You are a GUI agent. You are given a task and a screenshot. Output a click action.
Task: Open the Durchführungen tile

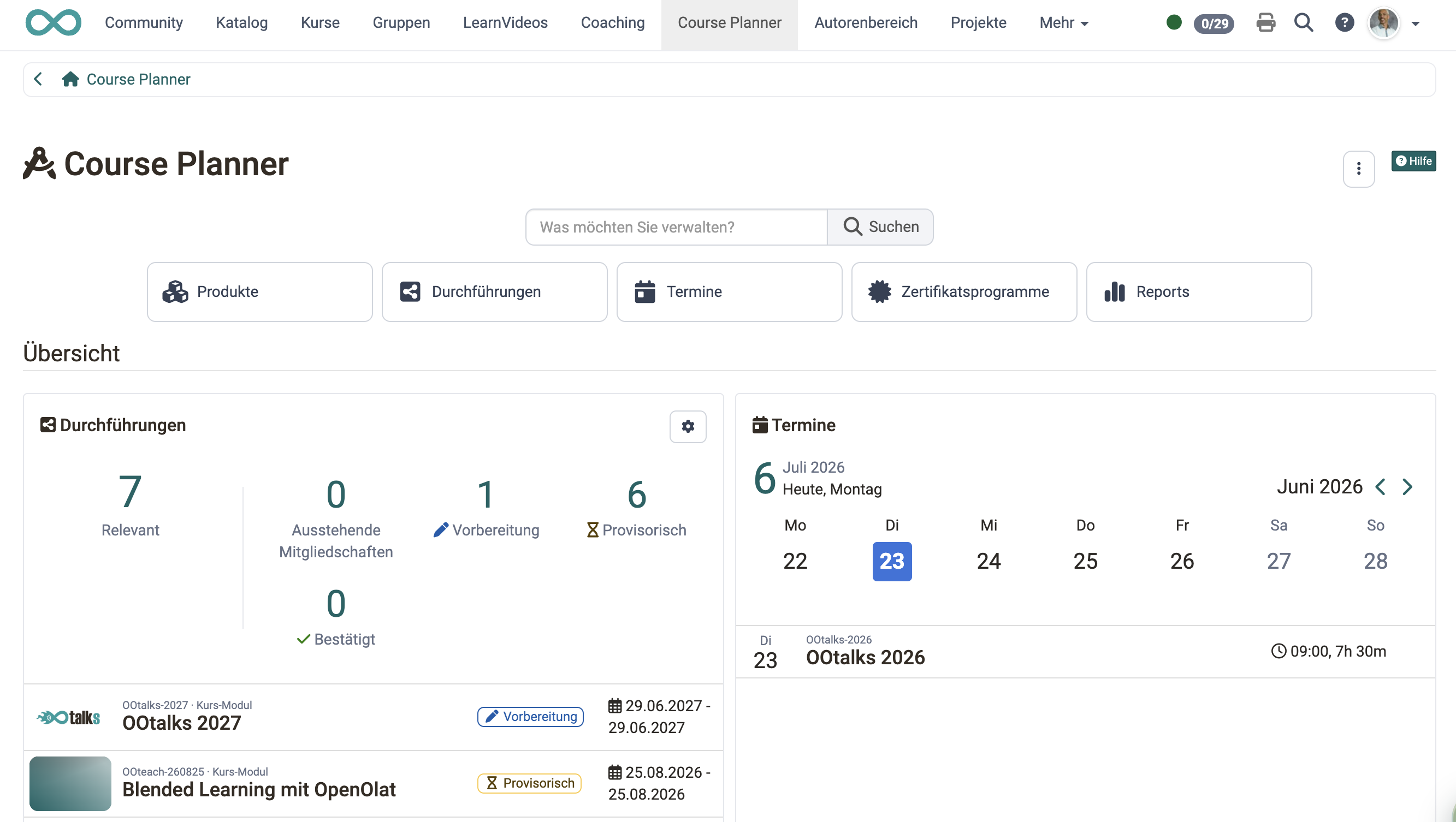pyautogui.click(x=495, y=291)
